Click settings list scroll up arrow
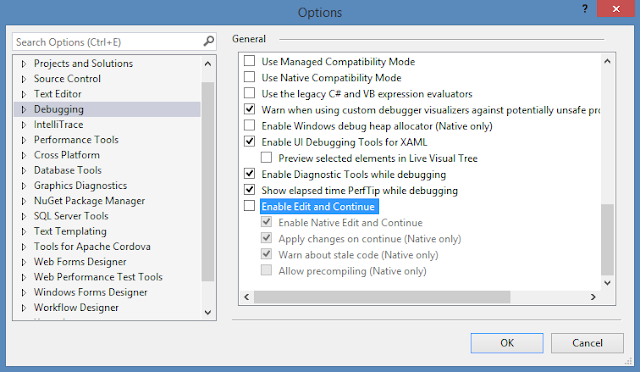This screenshot has height=372, width=640. coord(607,62)
